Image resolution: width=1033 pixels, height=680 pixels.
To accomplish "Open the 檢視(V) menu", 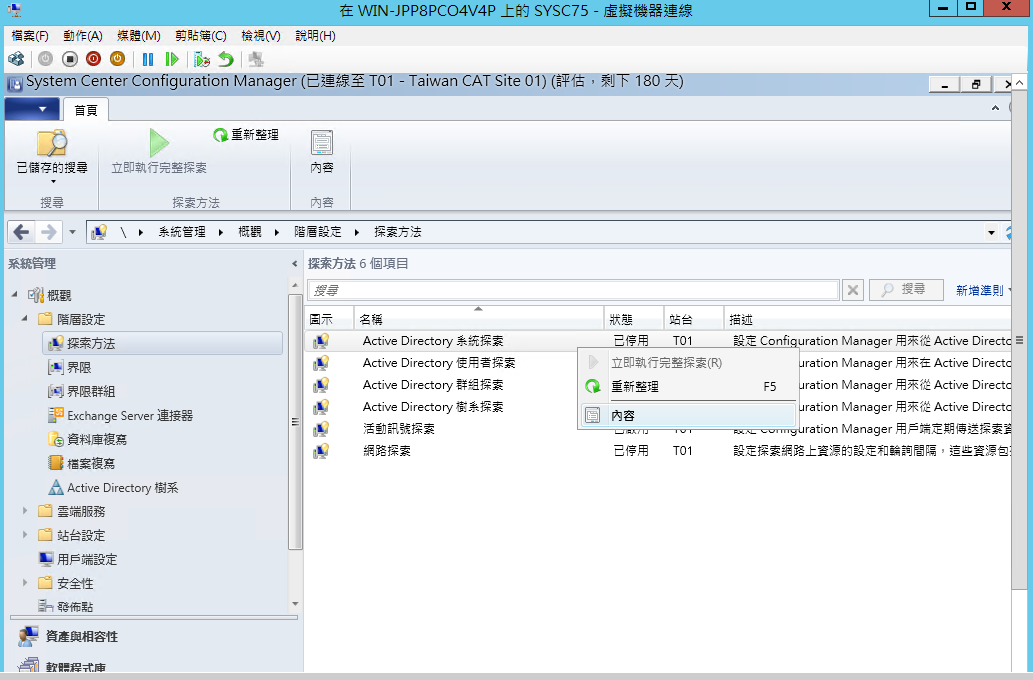I will point(261,36).
